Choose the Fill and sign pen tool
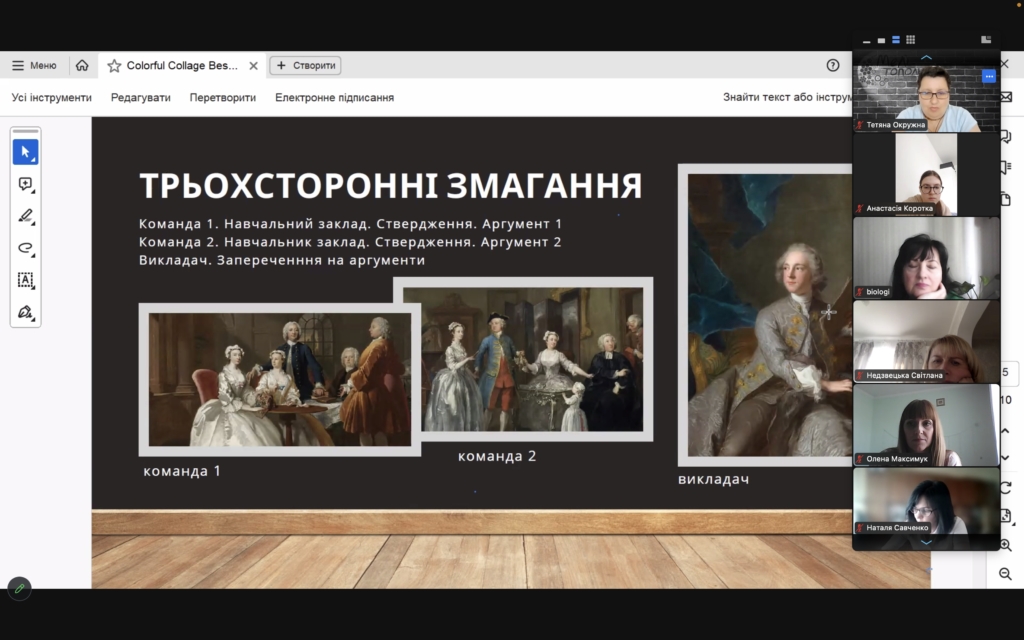The image size is (1024, 640). (x=25, y=312)
